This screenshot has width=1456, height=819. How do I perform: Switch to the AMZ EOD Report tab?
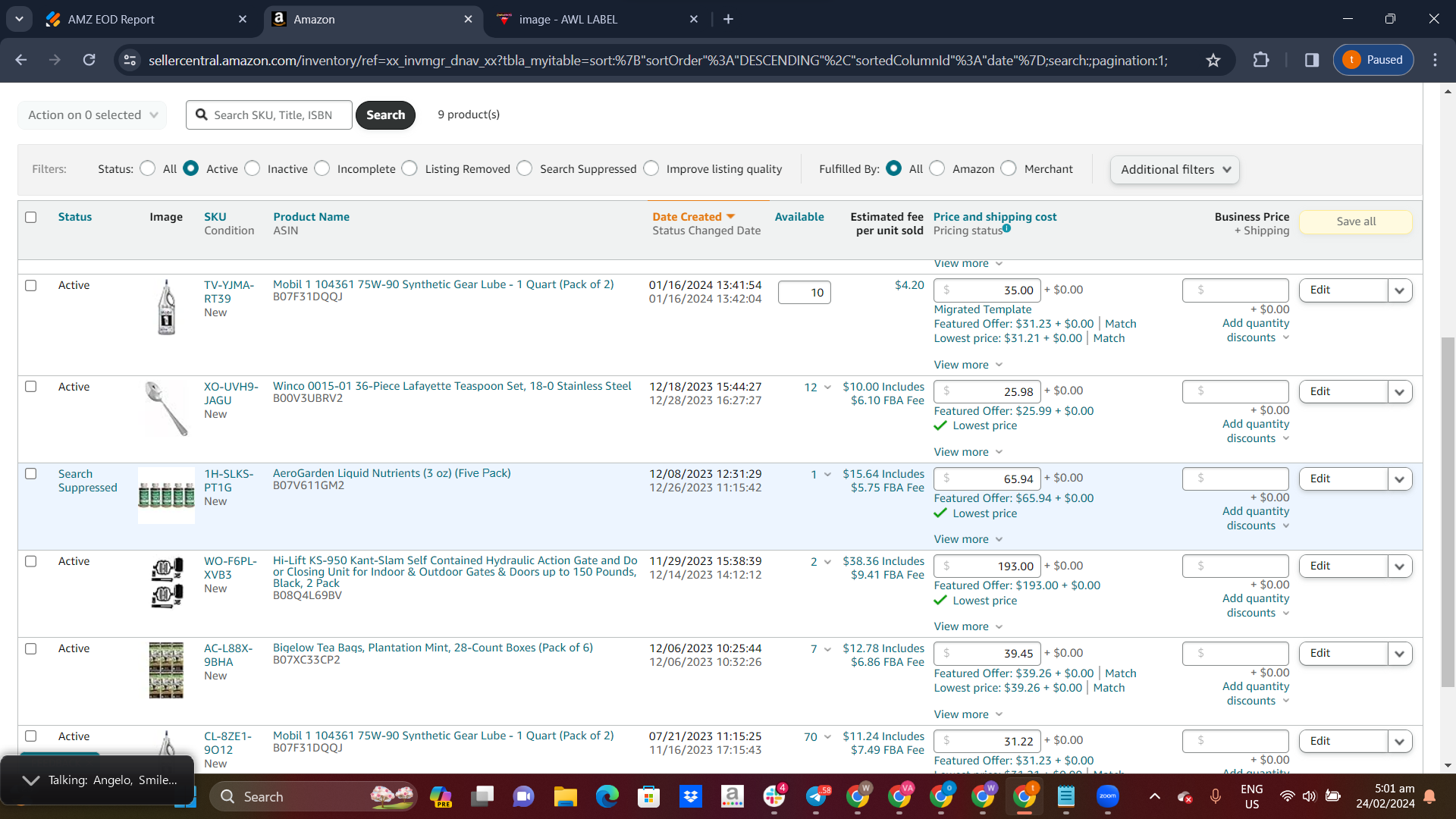(x=144, y=19)
